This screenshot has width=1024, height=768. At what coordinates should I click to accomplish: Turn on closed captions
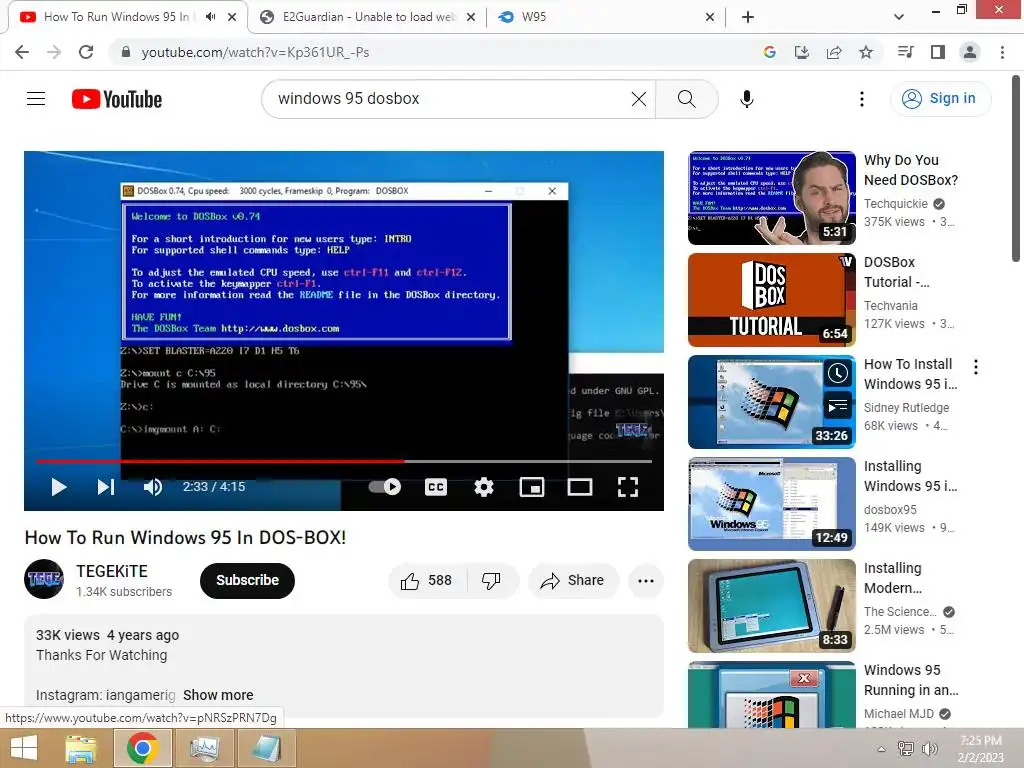point(436,487)
